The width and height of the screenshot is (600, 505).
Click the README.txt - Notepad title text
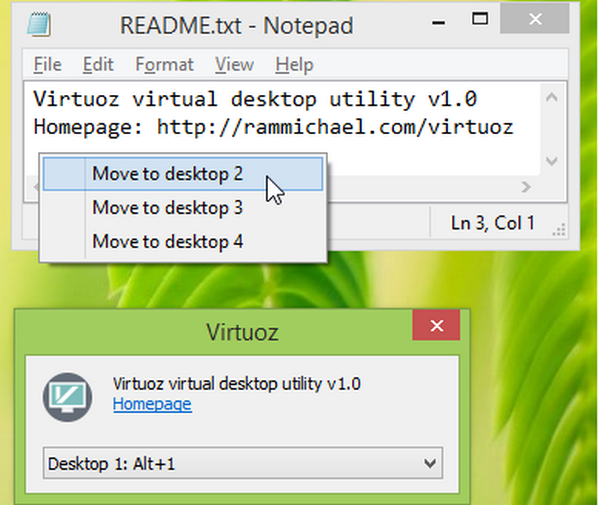coord(236,25)
